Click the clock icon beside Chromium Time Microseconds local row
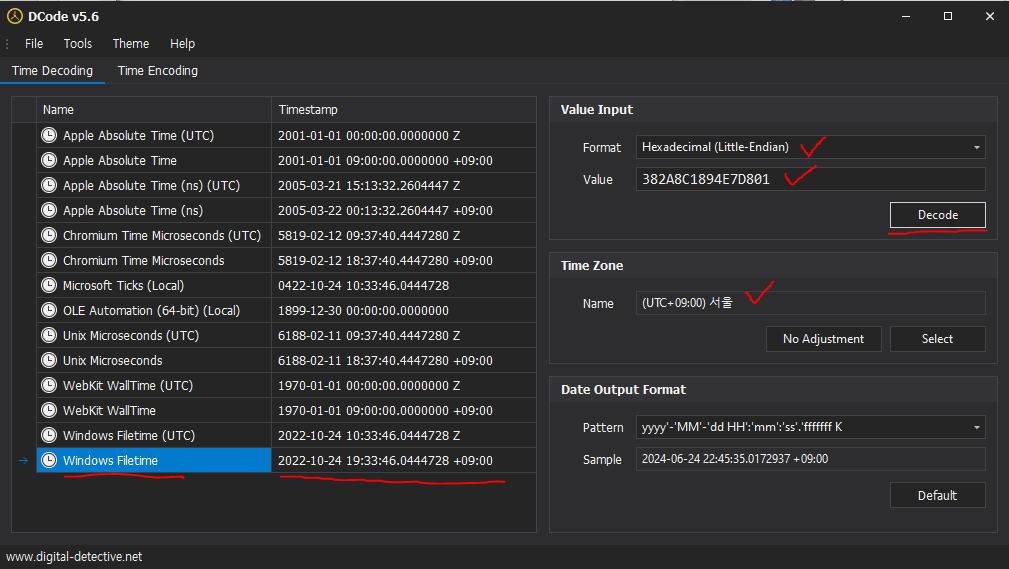Viewport: 1009px width, 569px height. tap(49, 261)
